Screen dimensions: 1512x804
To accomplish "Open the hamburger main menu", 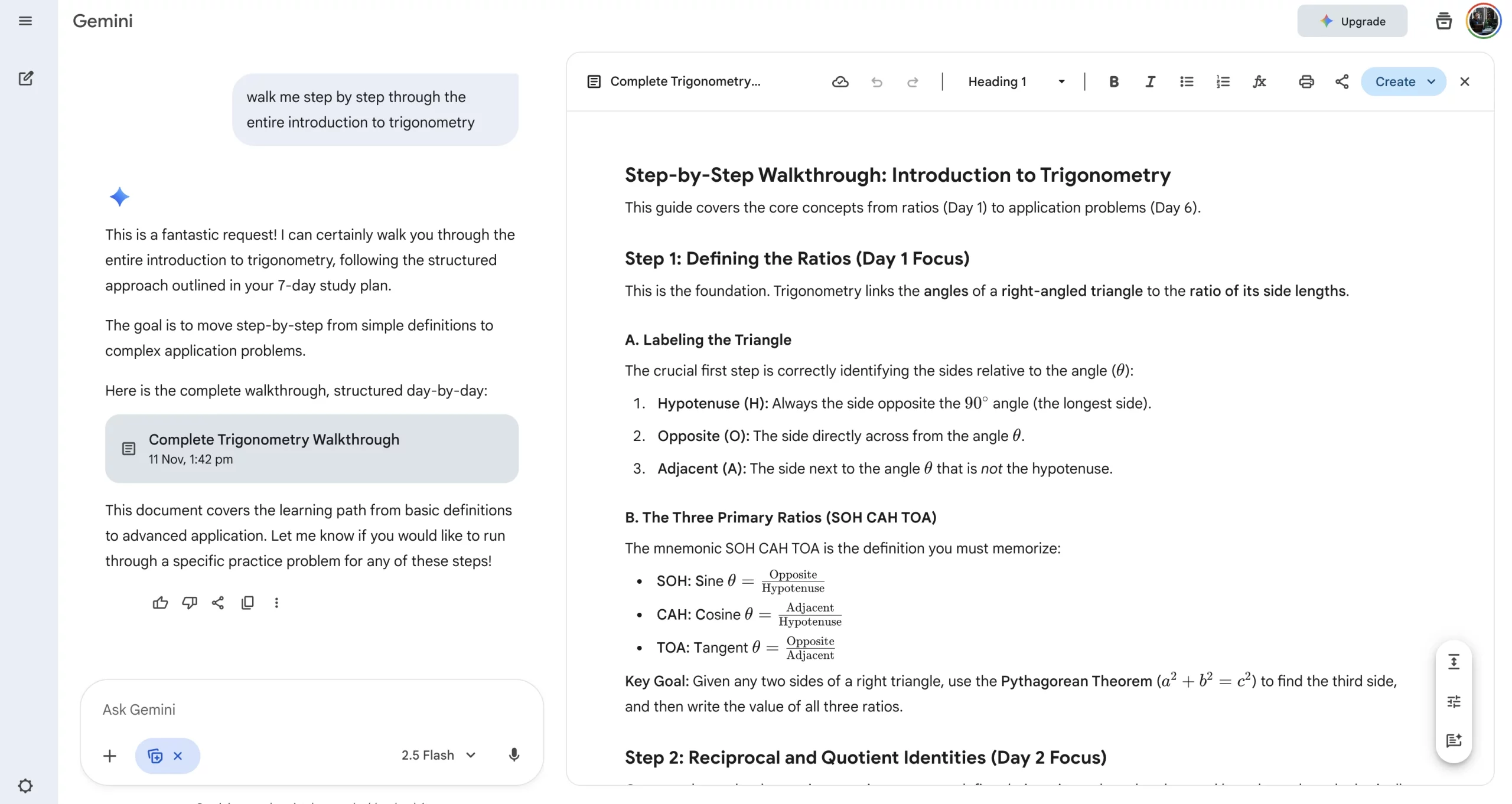I will [25, 21].
